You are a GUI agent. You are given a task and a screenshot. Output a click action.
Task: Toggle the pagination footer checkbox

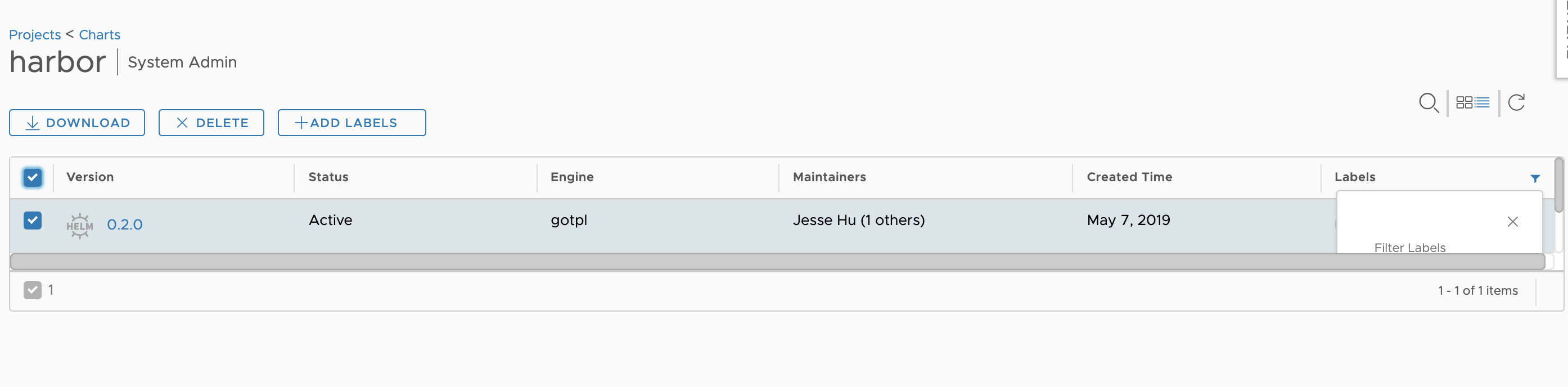click(33, 290)
